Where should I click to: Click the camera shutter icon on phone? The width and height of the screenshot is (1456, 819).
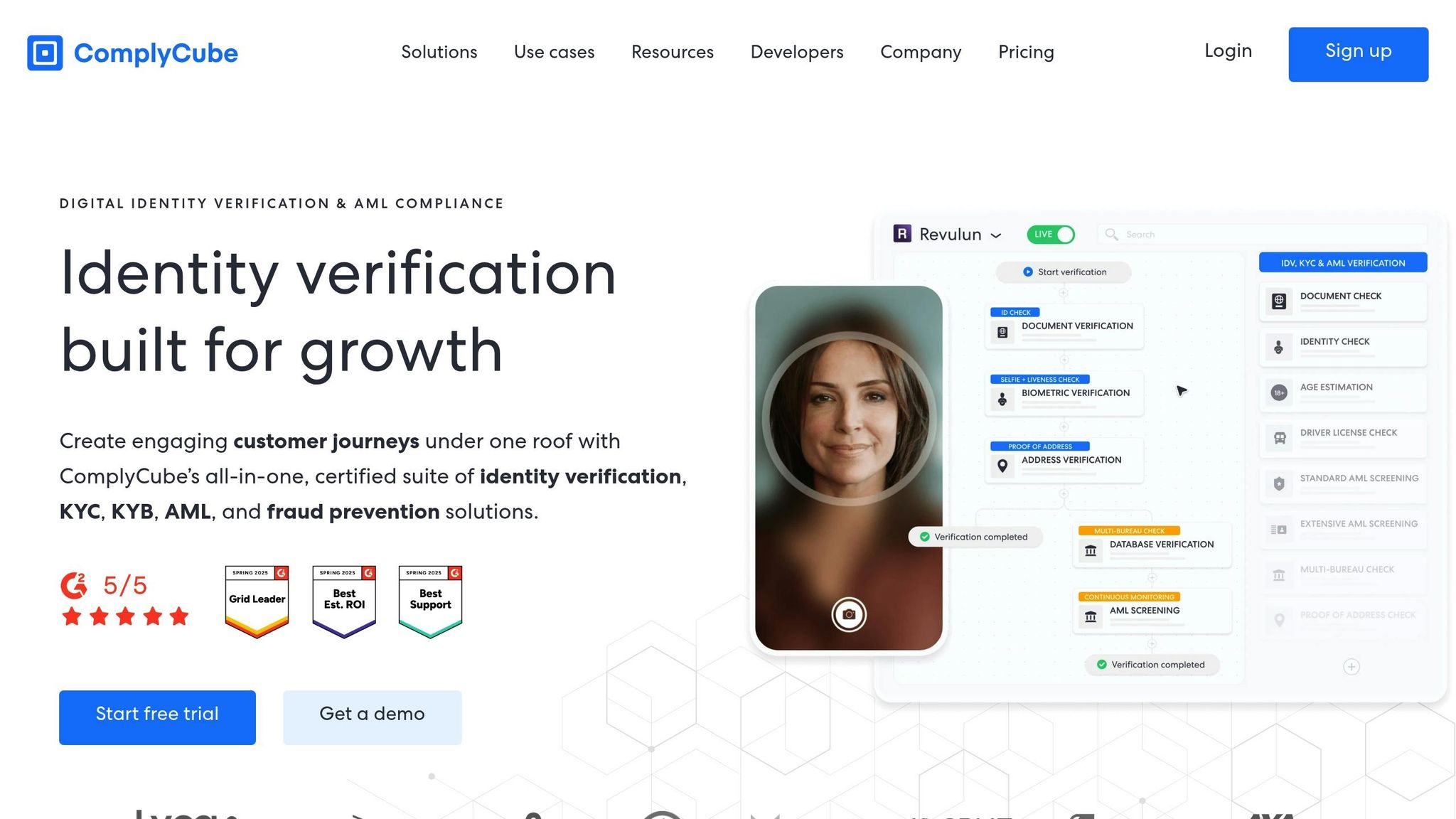click(849, 614)
